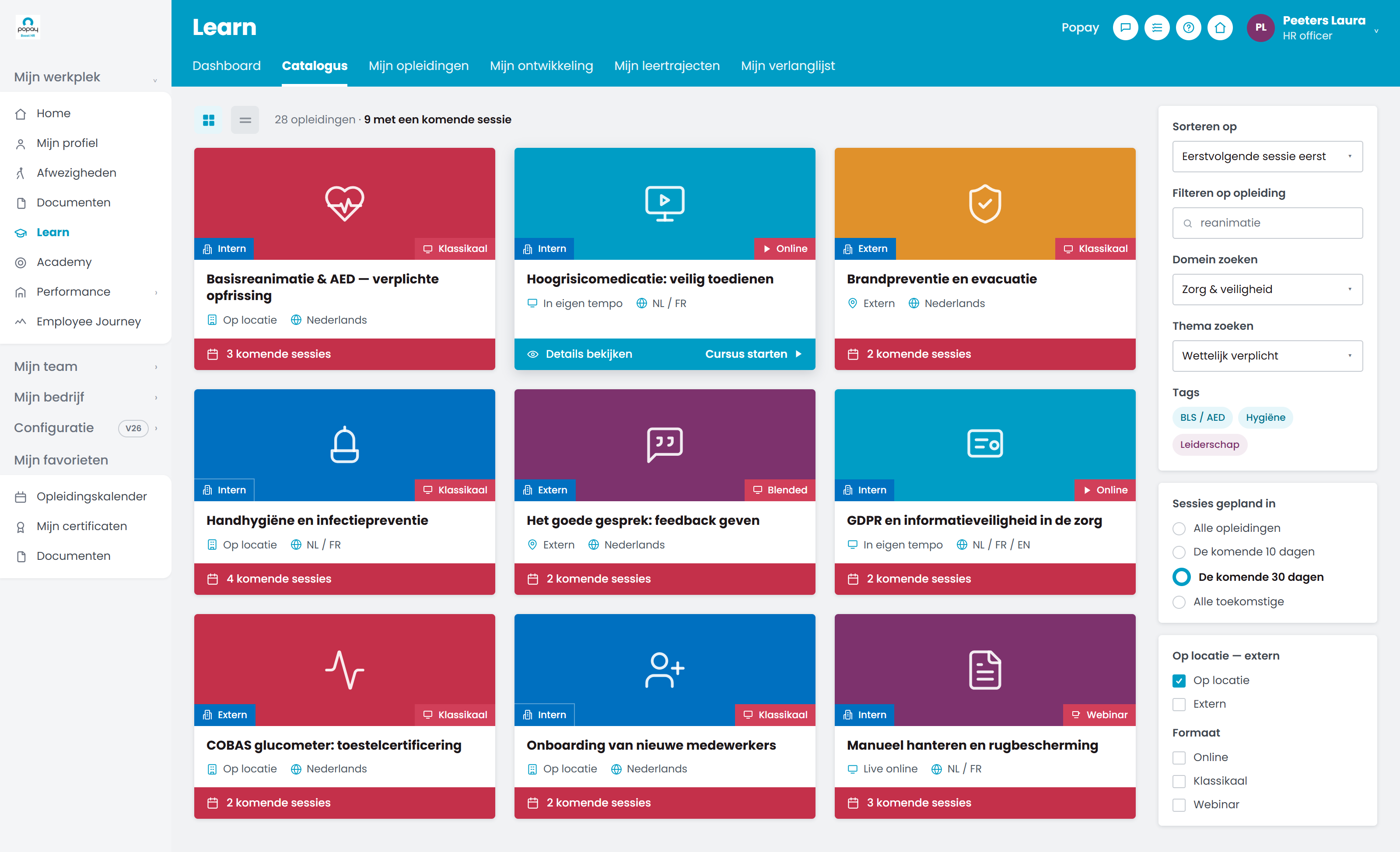Select Alle toekomstige radio button
The height and width of the screenshot is (852, 1400).
point(1179,602)
